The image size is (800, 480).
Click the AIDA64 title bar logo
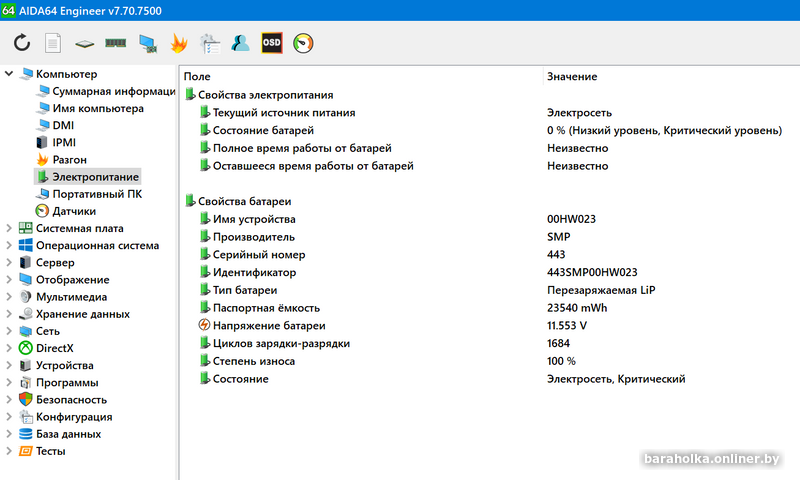(x=8, y=10)
